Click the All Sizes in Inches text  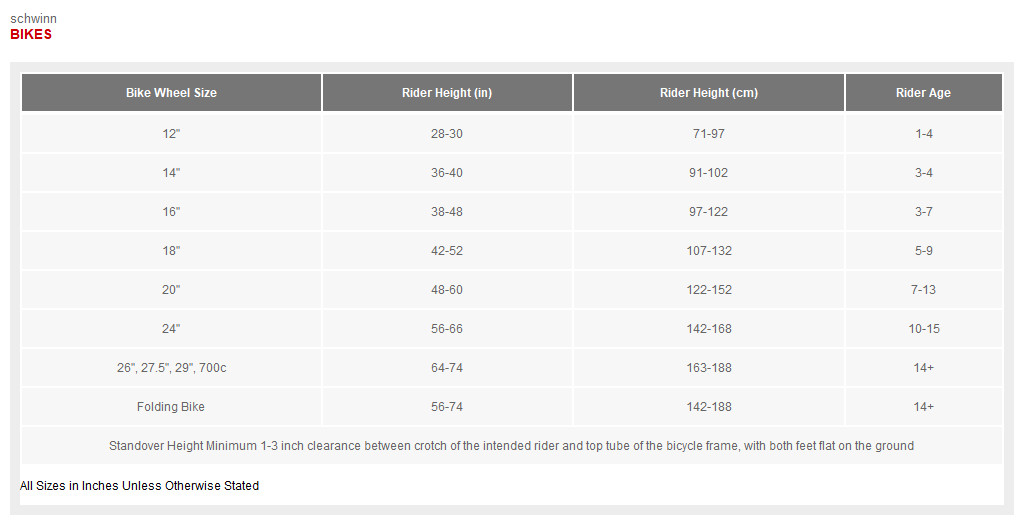pyautogui.click(x=139, y=486)
